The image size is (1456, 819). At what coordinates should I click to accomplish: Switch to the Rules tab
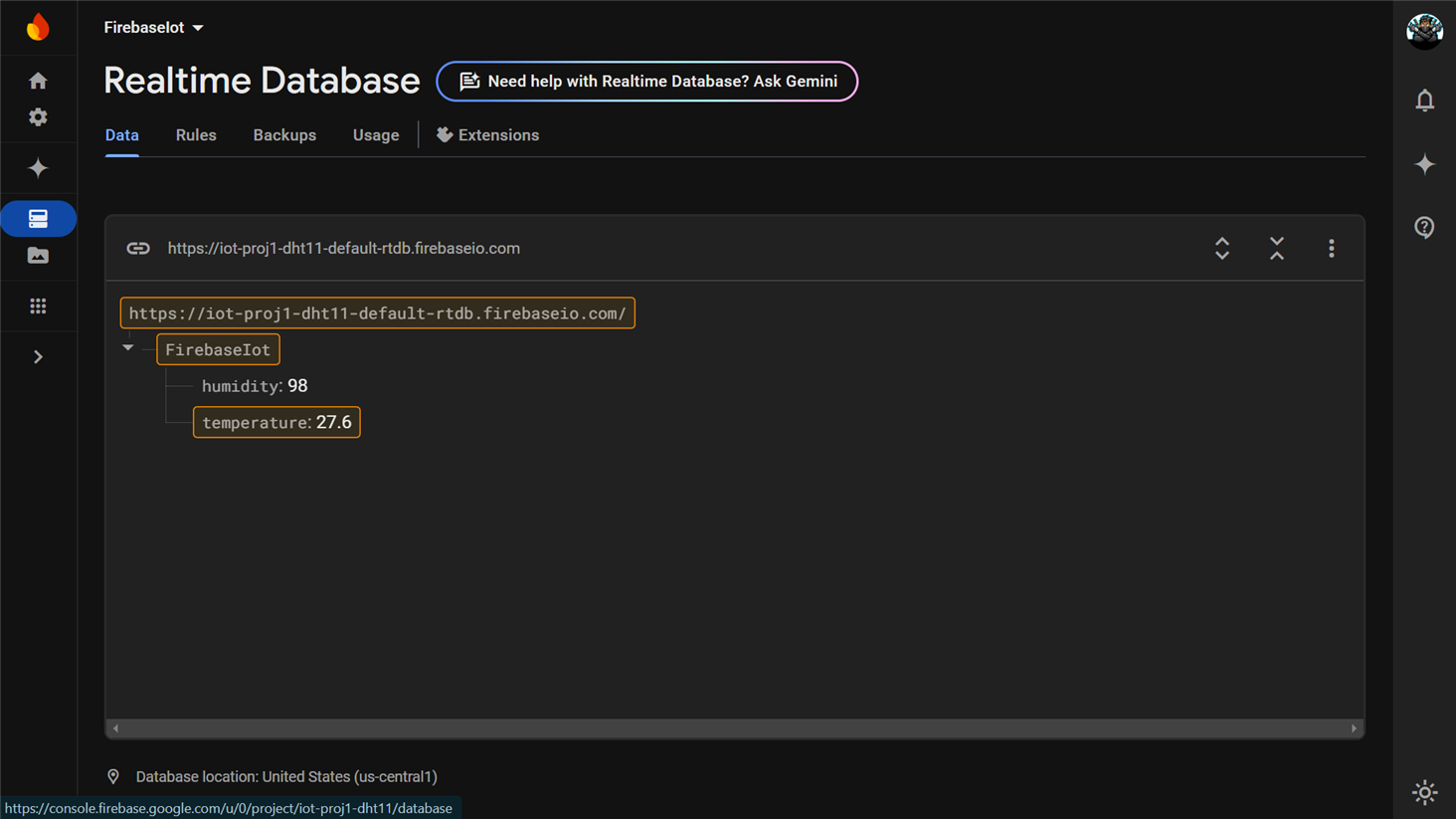pos(196,135)
